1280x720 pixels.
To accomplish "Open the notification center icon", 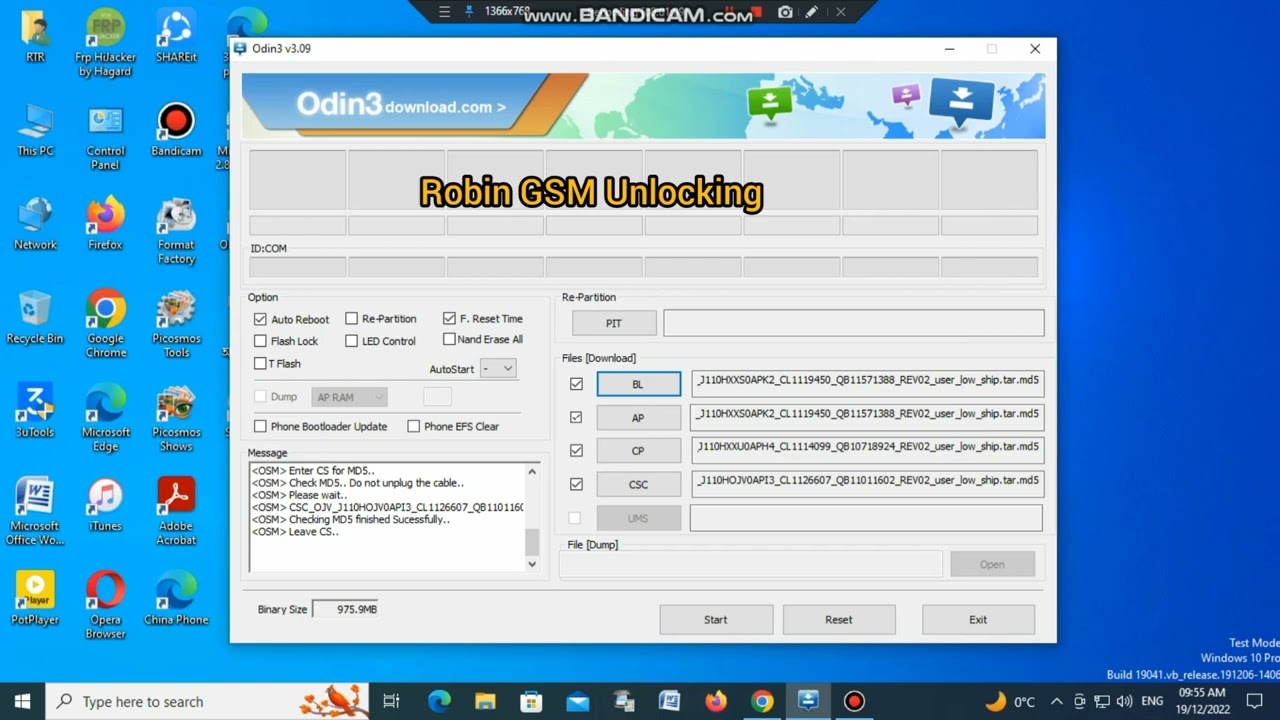I will click(x=1255, y=701).
